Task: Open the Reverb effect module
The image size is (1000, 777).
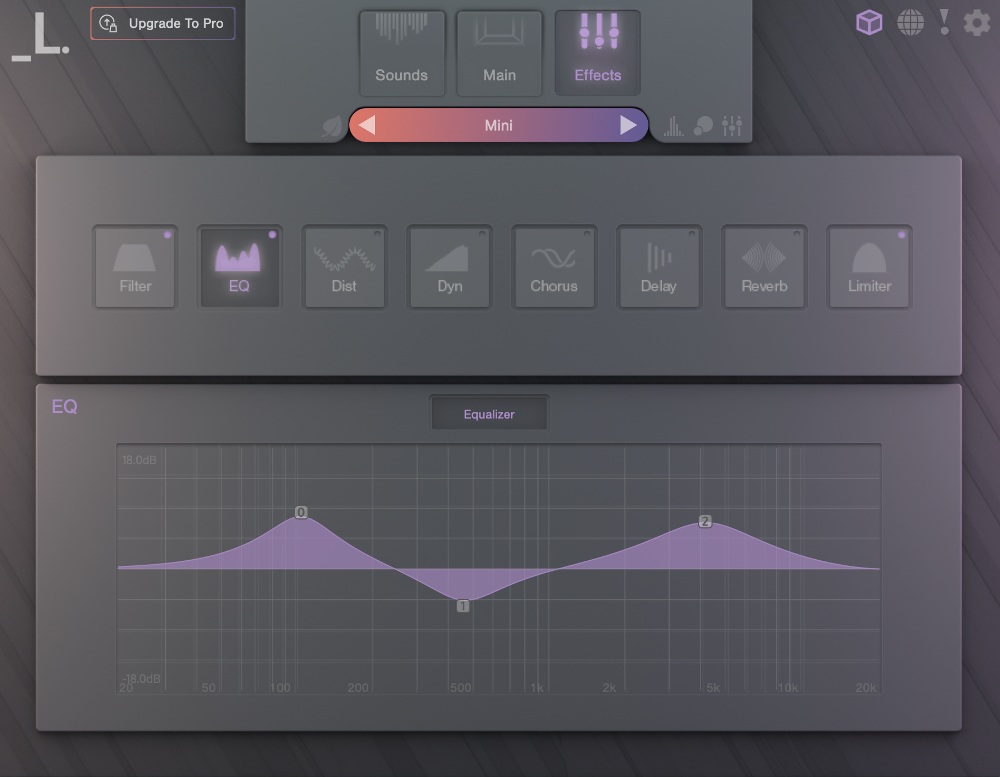Action: point(764,266)
